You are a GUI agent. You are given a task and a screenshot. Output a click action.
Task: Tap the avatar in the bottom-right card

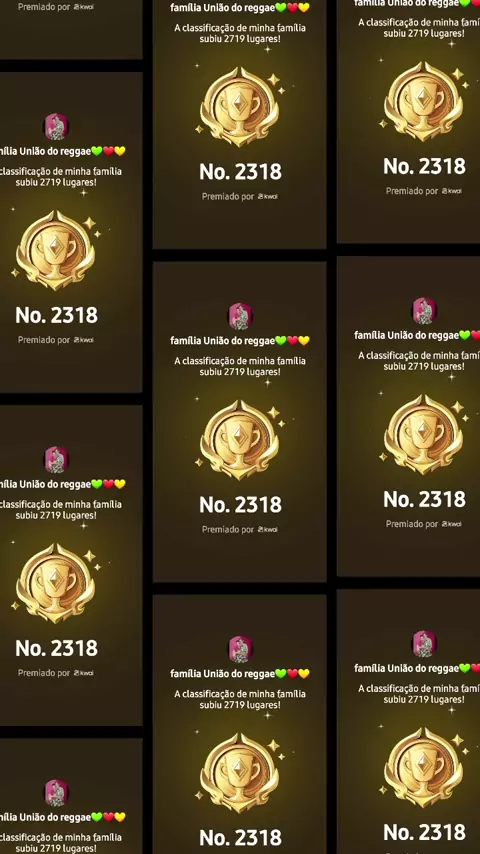(424, 644)
